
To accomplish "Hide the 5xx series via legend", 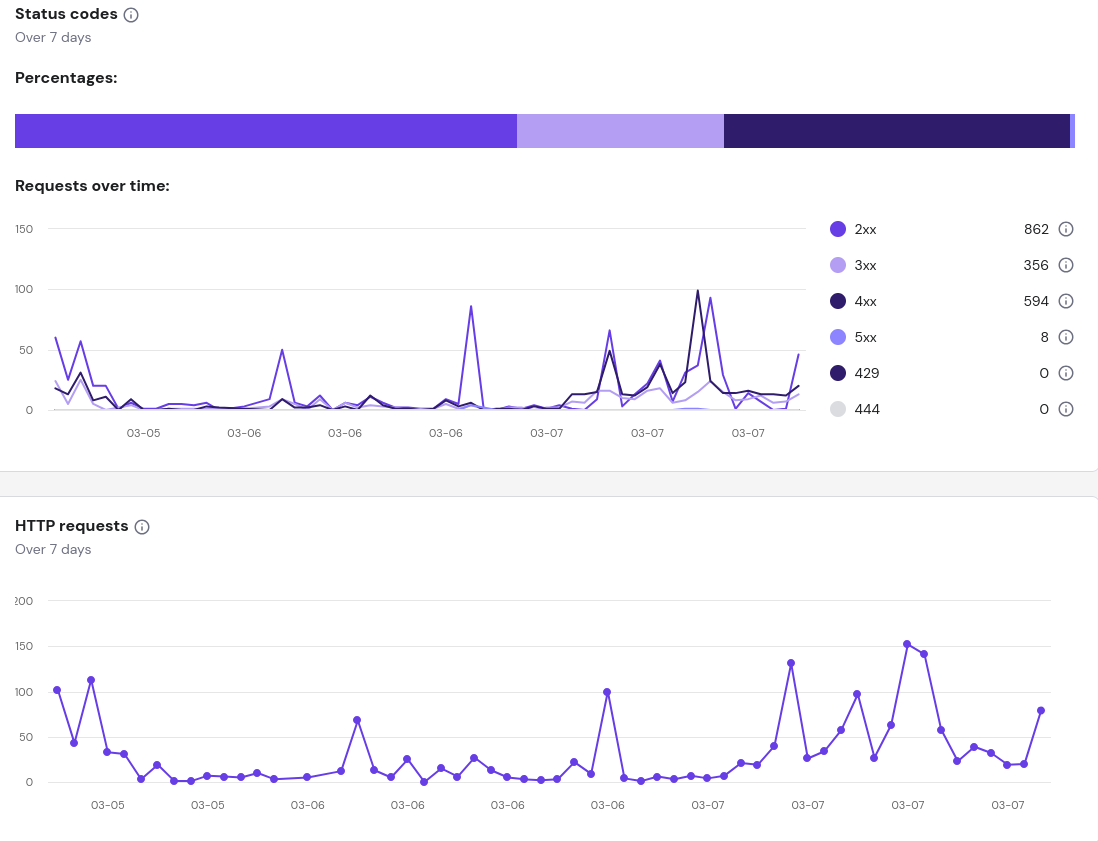I will tap(838, 337).
